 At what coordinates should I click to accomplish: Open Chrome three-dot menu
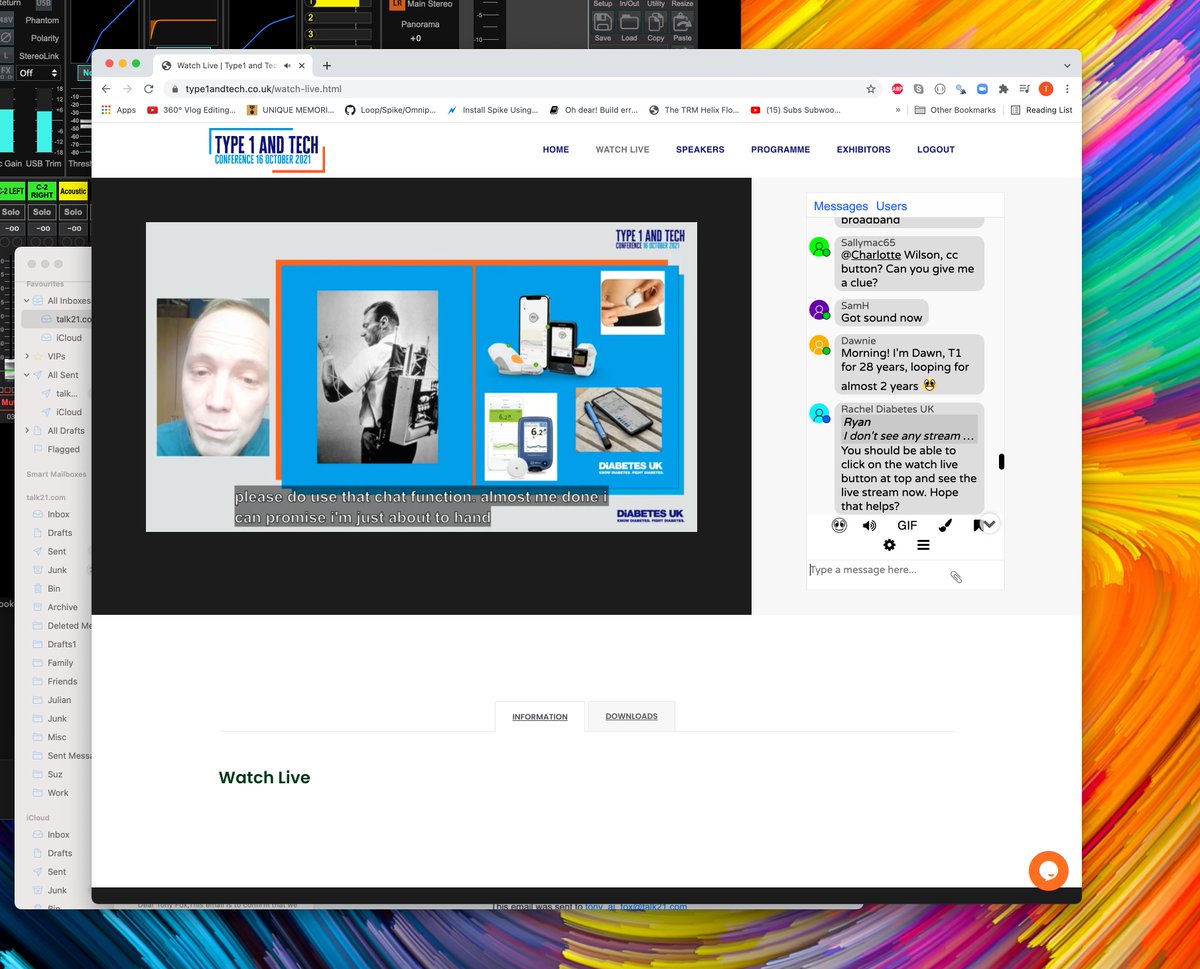point(1067,89)
